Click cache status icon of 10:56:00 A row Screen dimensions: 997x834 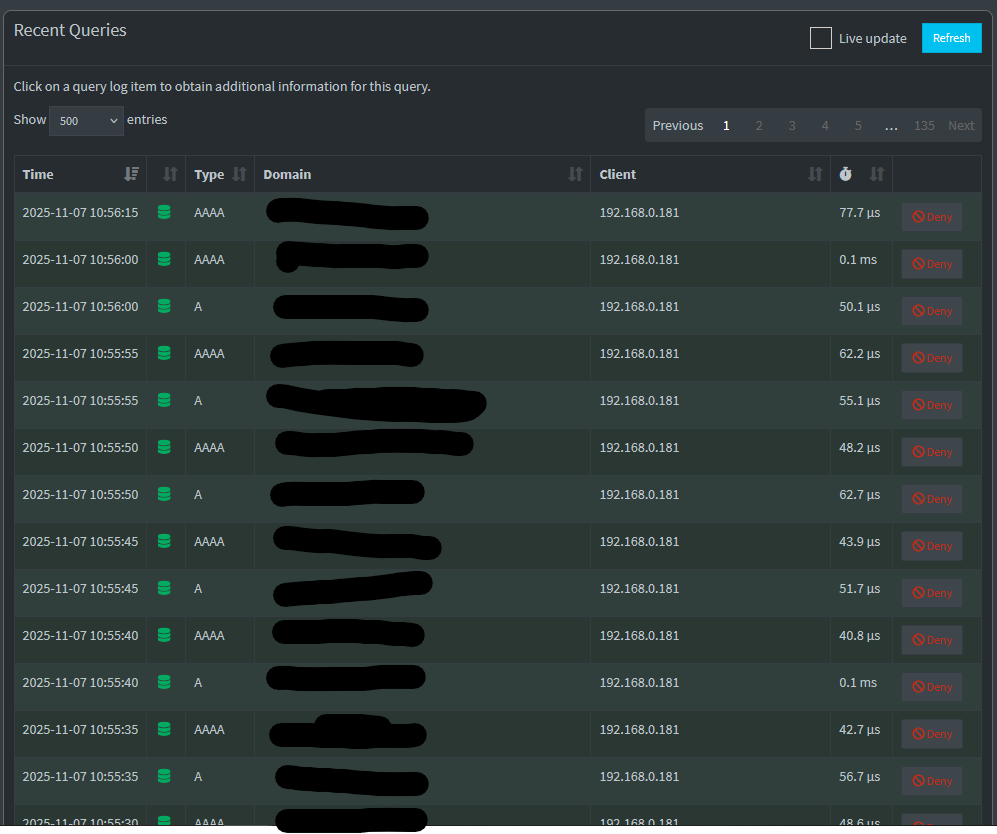(x=164, y=306)
